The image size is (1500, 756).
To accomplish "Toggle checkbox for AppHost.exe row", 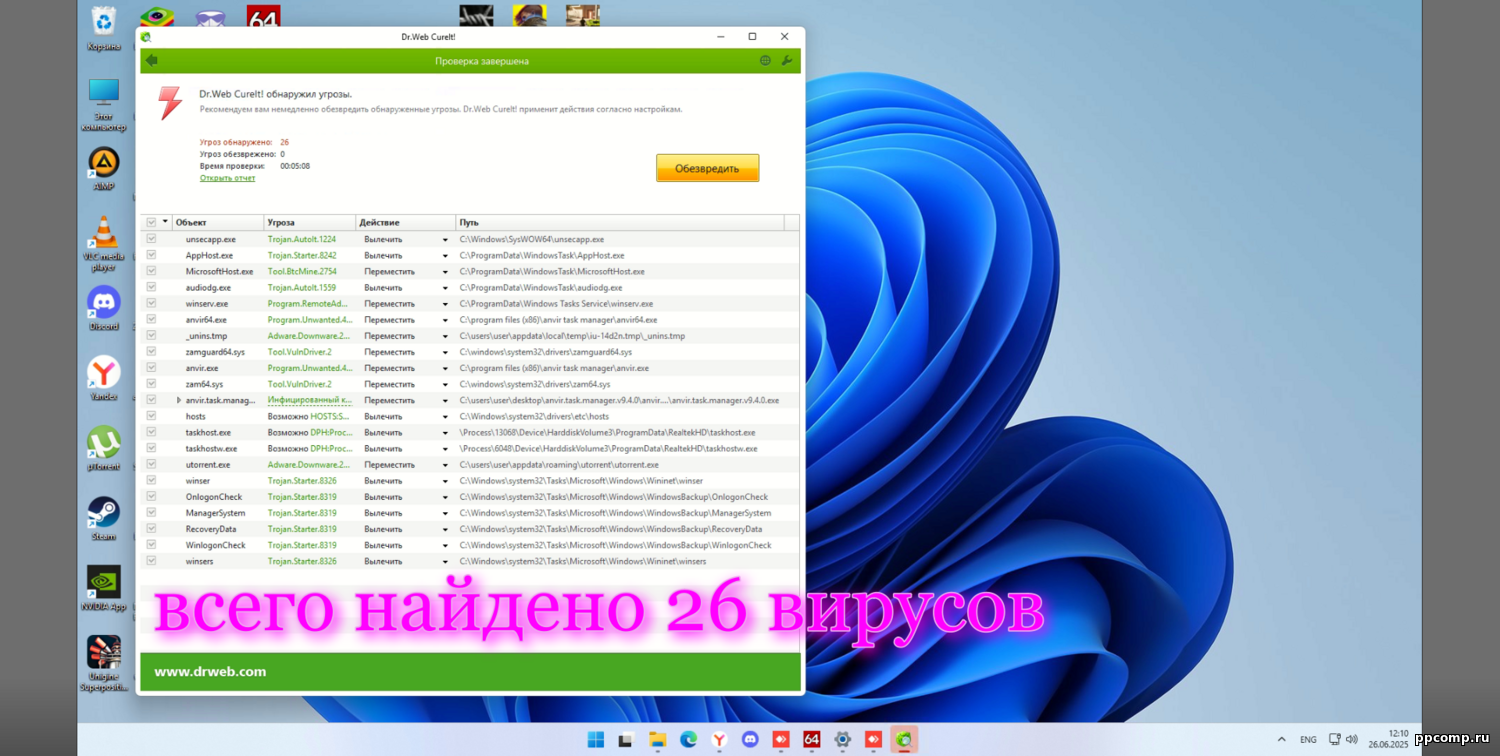I will coord(151,255).
